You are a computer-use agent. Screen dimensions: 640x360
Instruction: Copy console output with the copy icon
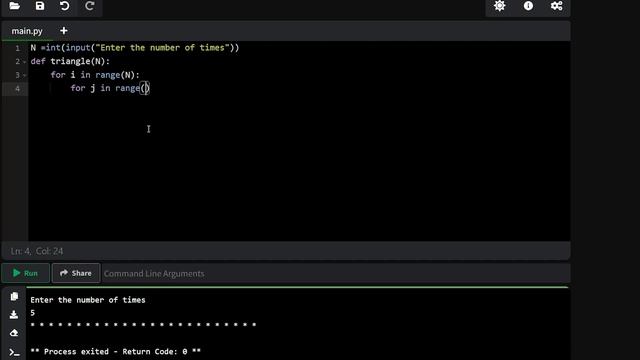point(14,296)
